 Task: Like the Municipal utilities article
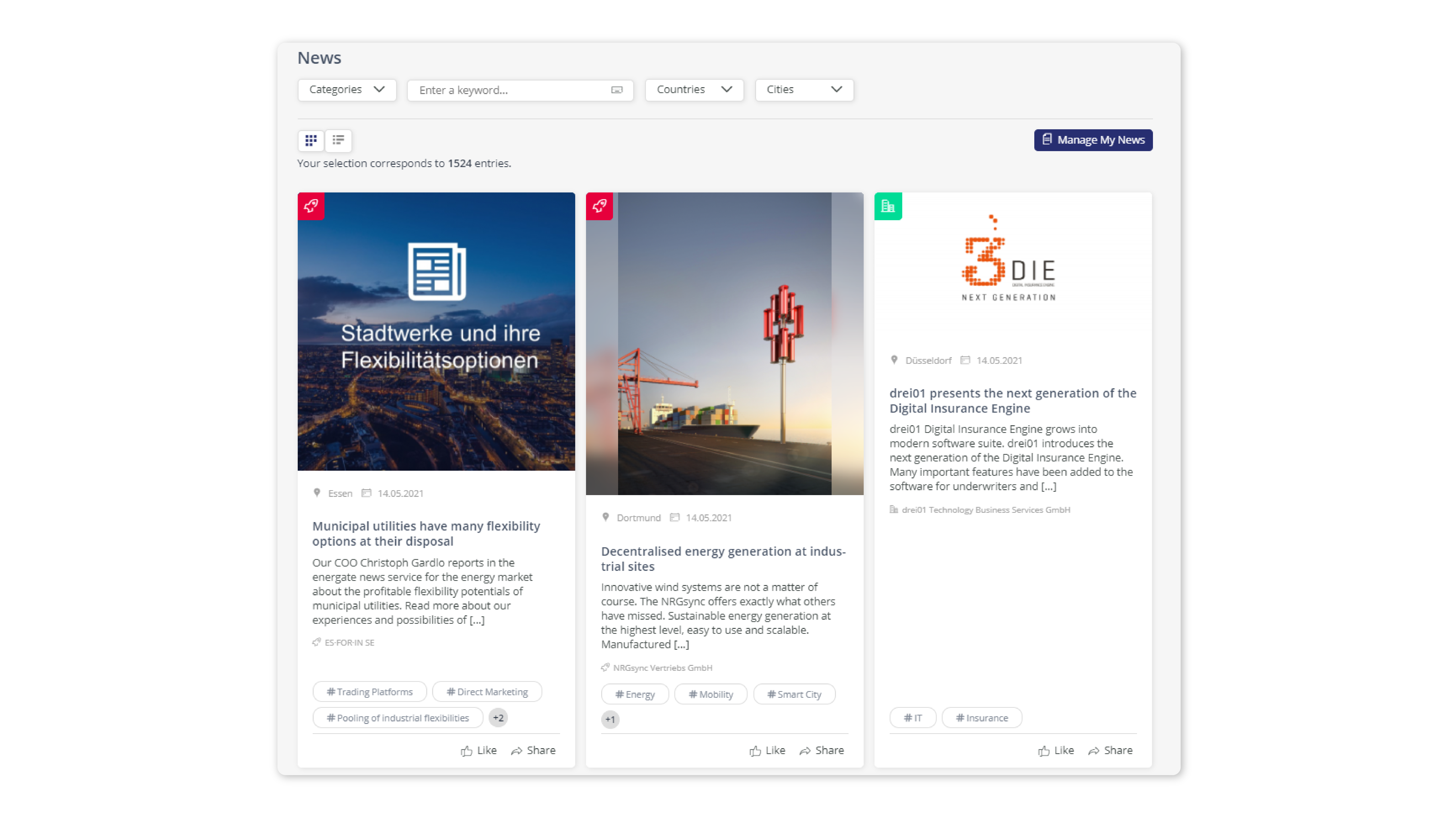[x=479, y=751]
